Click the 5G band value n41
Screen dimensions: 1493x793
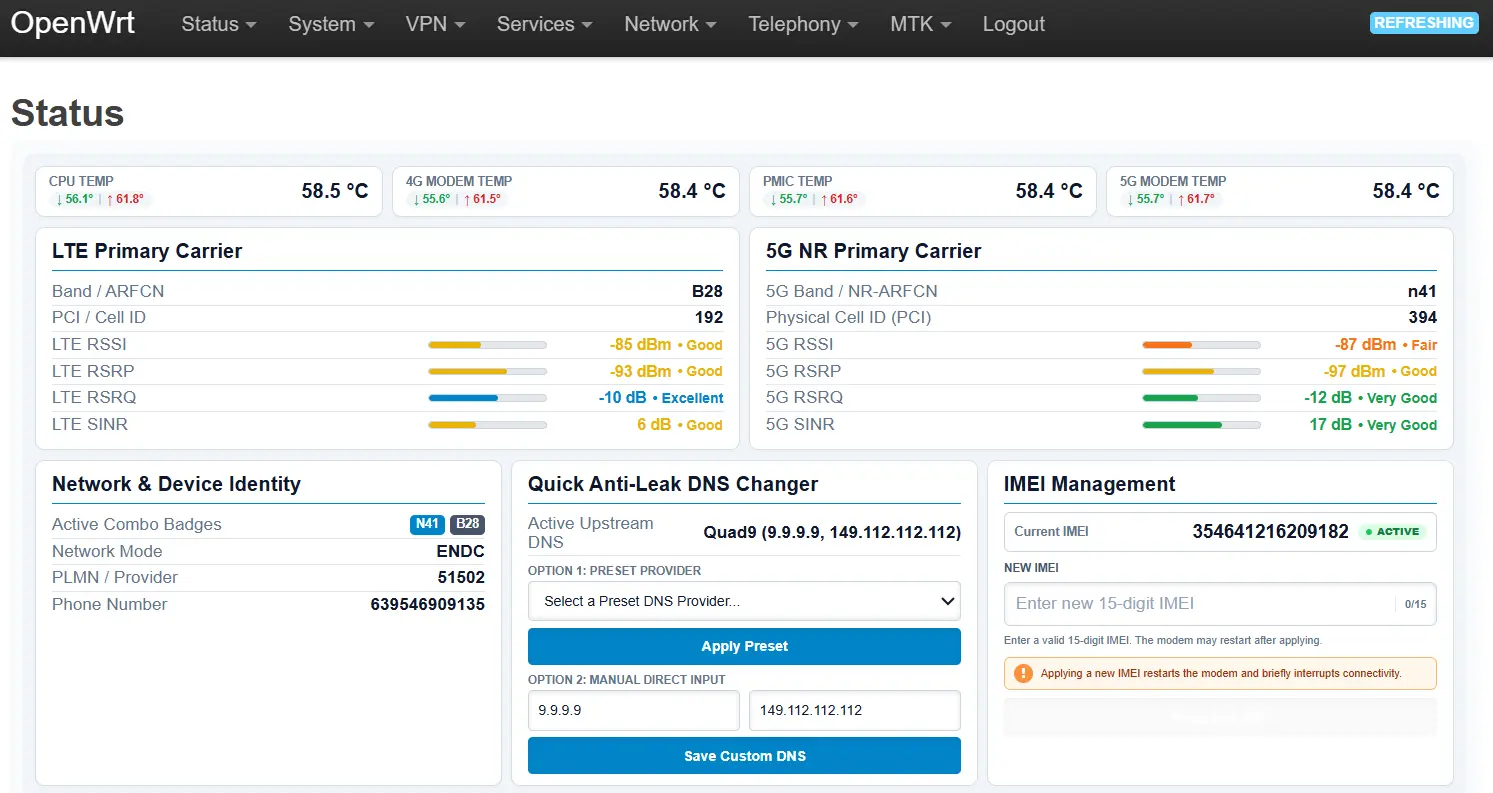click(x=1422, y=291)
